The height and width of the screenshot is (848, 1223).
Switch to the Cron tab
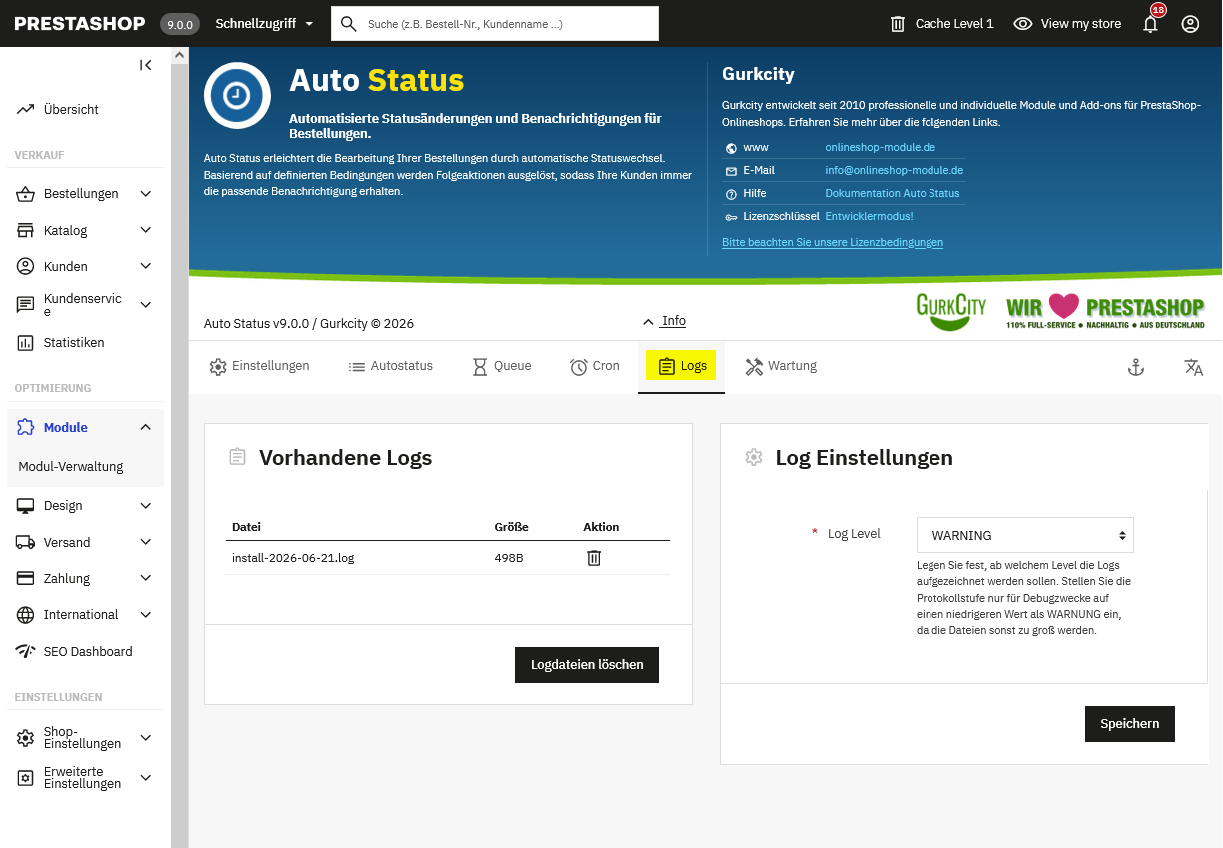(595, 366)
